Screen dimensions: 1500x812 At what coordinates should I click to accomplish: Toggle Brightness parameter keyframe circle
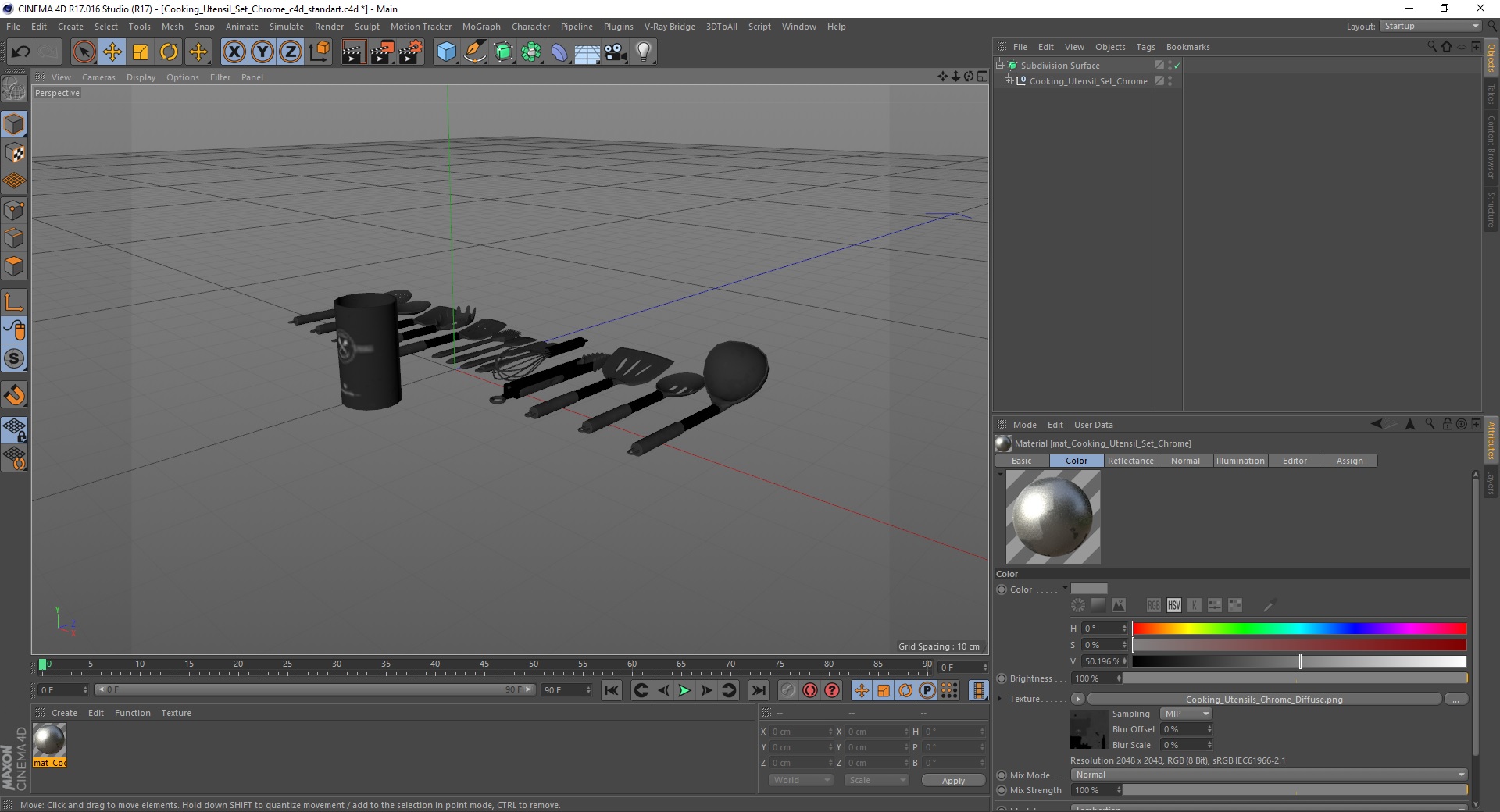tap(1002, 678)
